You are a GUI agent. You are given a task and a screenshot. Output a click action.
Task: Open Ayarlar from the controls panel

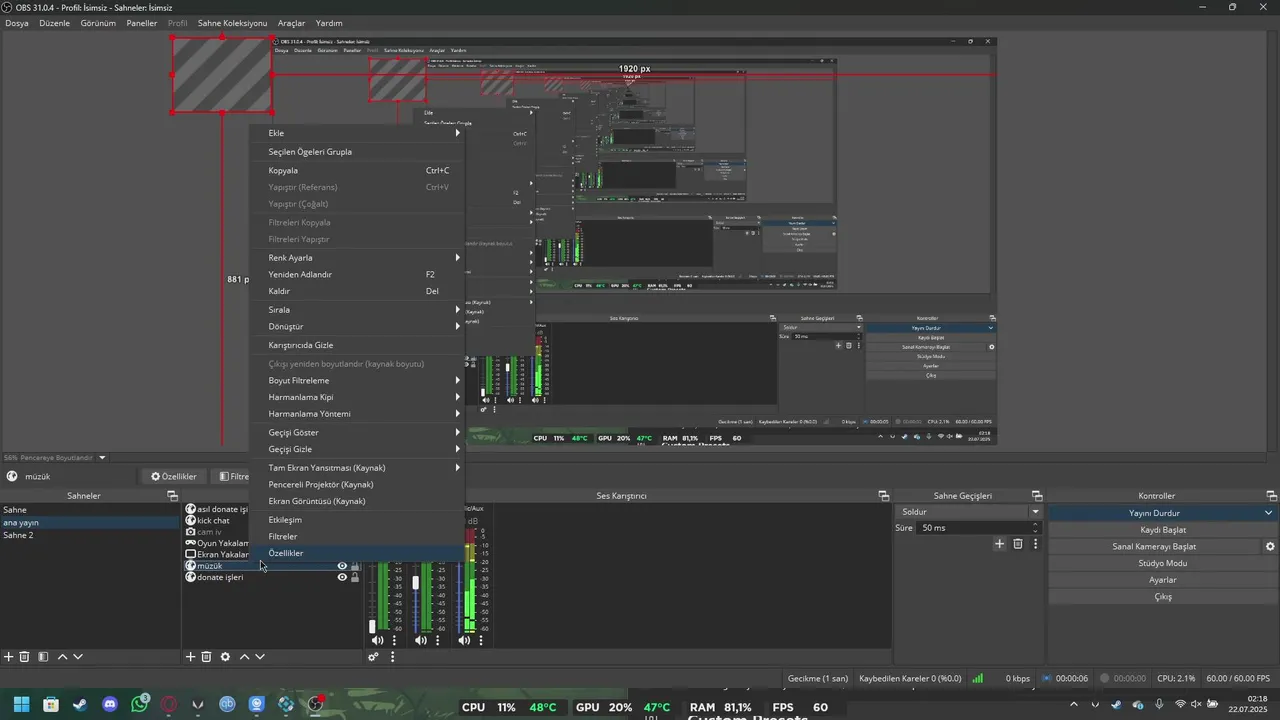tap(1163, 580)
